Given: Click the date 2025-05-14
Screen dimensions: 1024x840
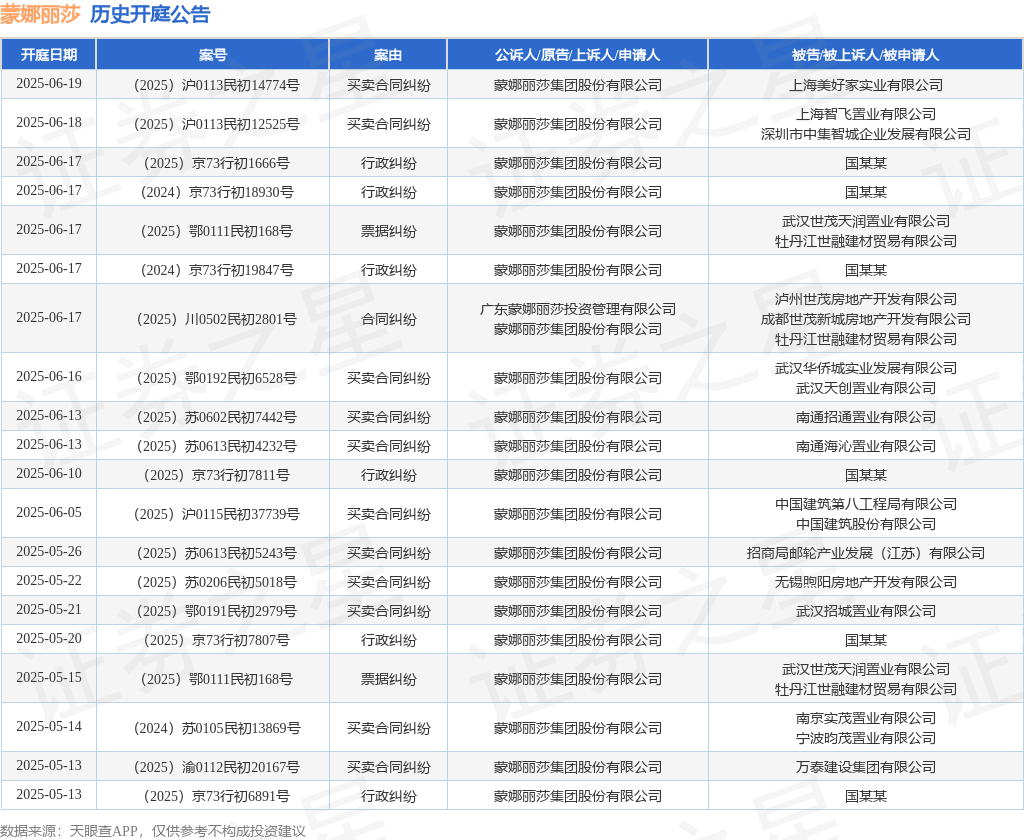Looking at the screenshot, I should point(49,726).
